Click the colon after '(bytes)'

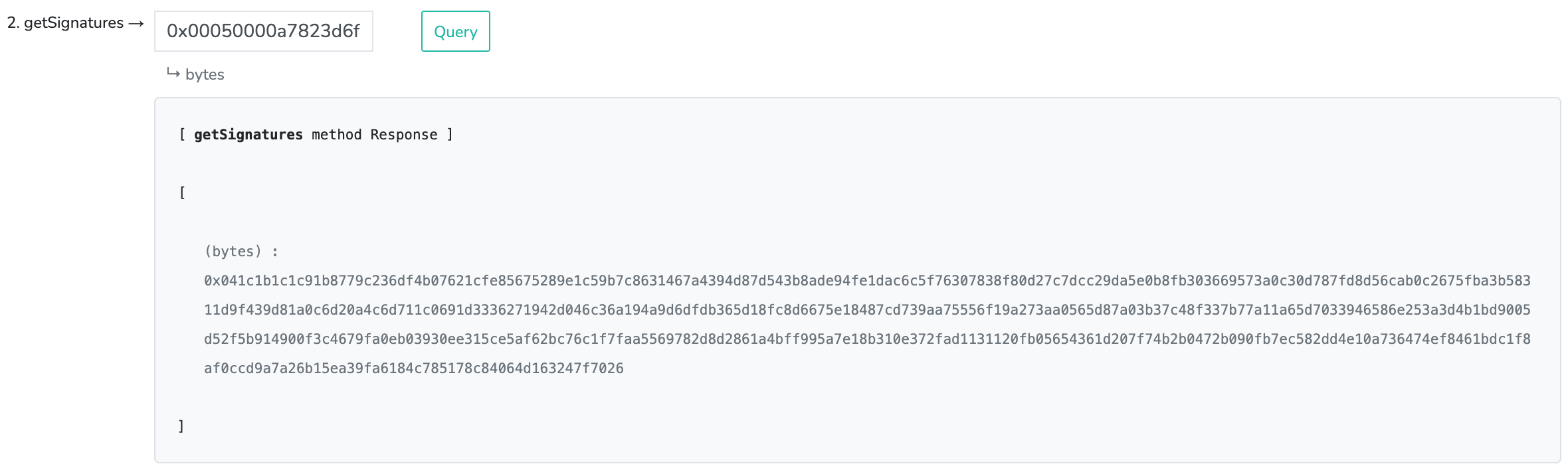[x=275, y=252]
